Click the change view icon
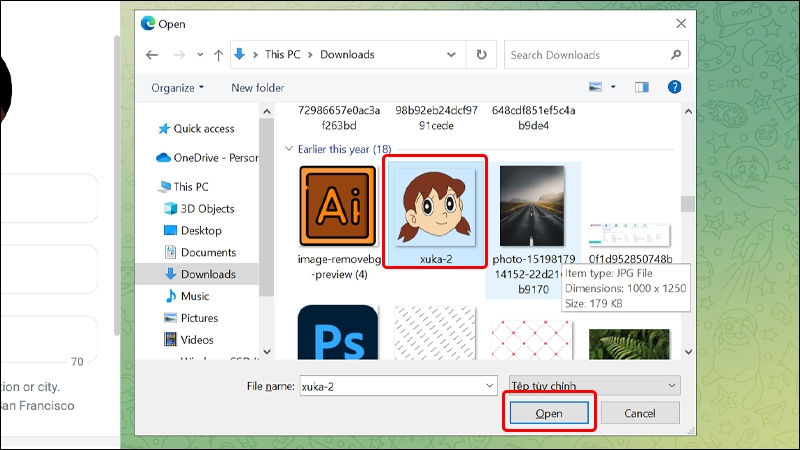This screenshot has width=800, height=450. coord(595,87)
